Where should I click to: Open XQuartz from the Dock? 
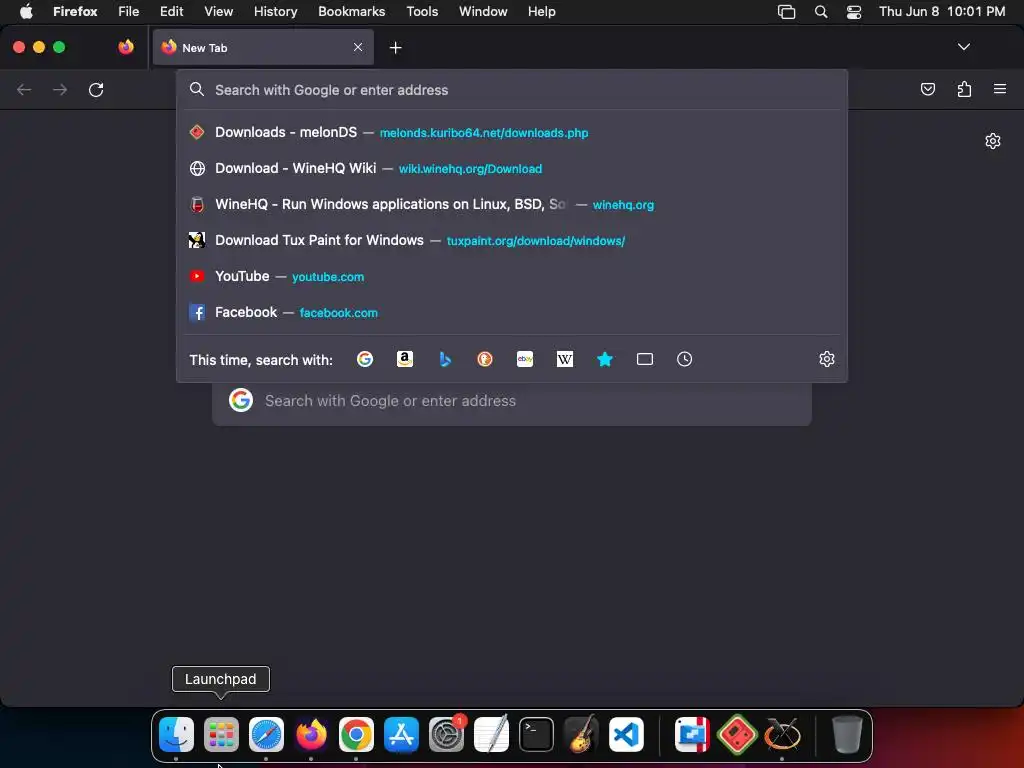coord(782,735)
